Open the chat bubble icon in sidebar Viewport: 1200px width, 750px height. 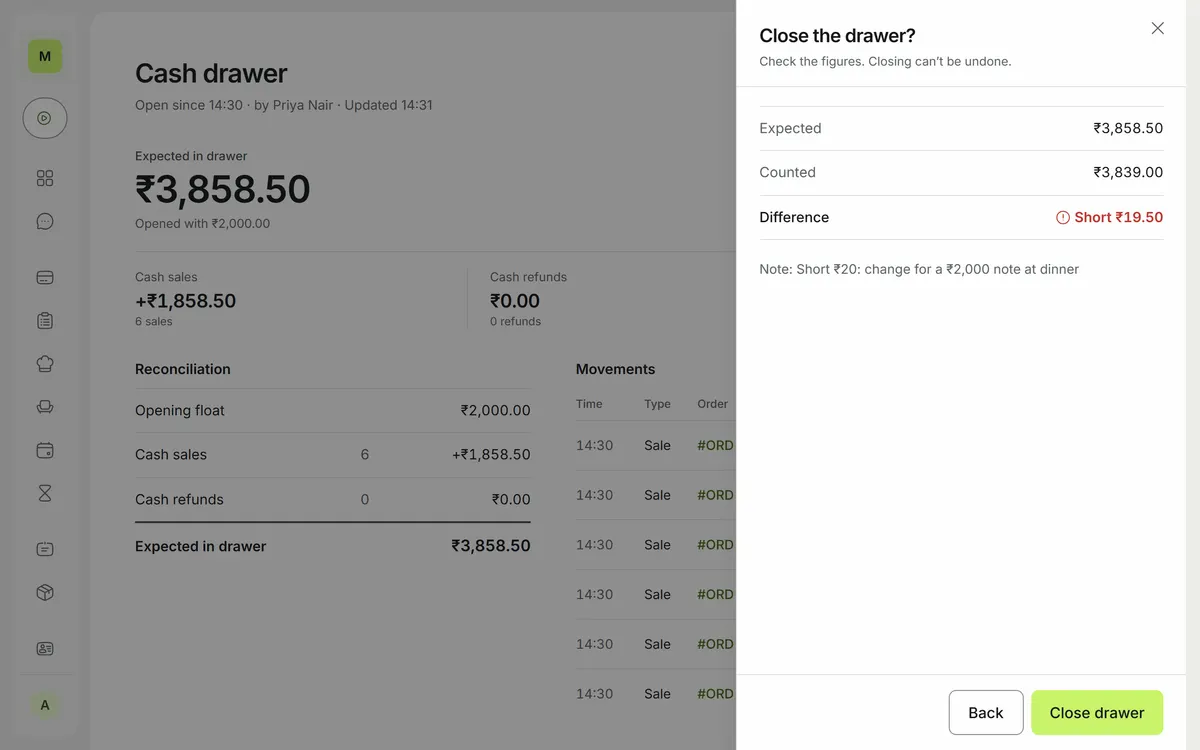point(45,222)
